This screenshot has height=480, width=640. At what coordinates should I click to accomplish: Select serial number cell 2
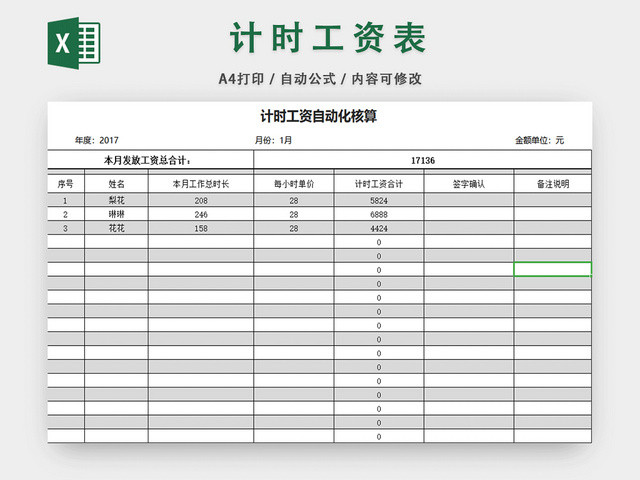click(66, 214)
